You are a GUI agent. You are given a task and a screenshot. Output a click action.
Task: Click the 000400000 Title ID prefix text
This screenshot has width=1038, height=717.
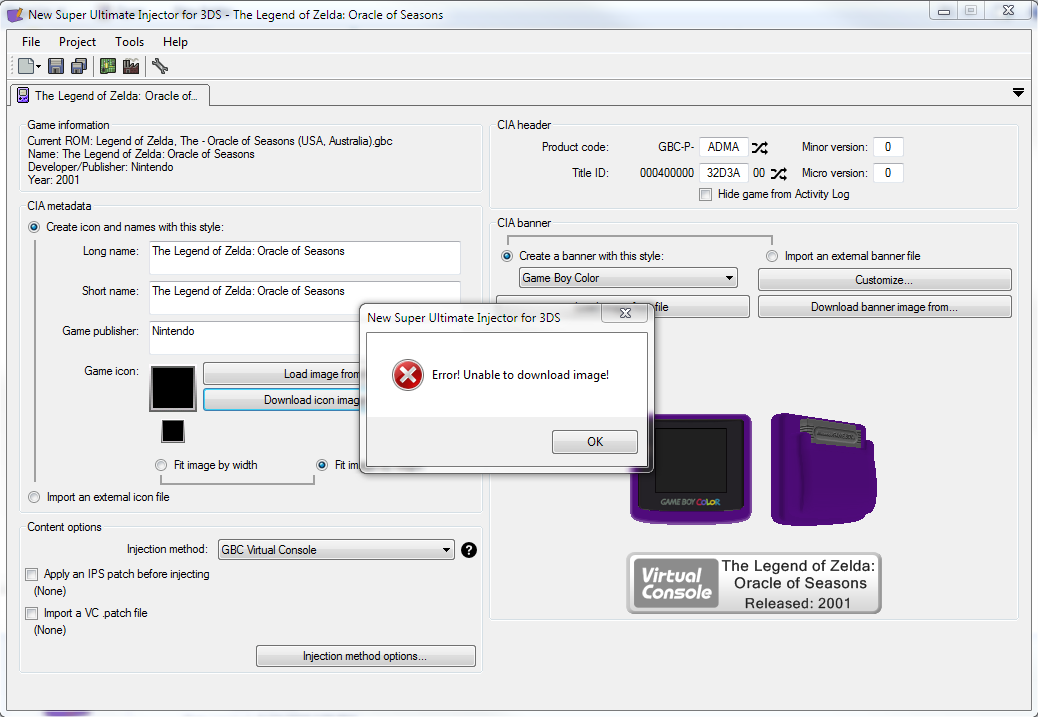[667, 173]
